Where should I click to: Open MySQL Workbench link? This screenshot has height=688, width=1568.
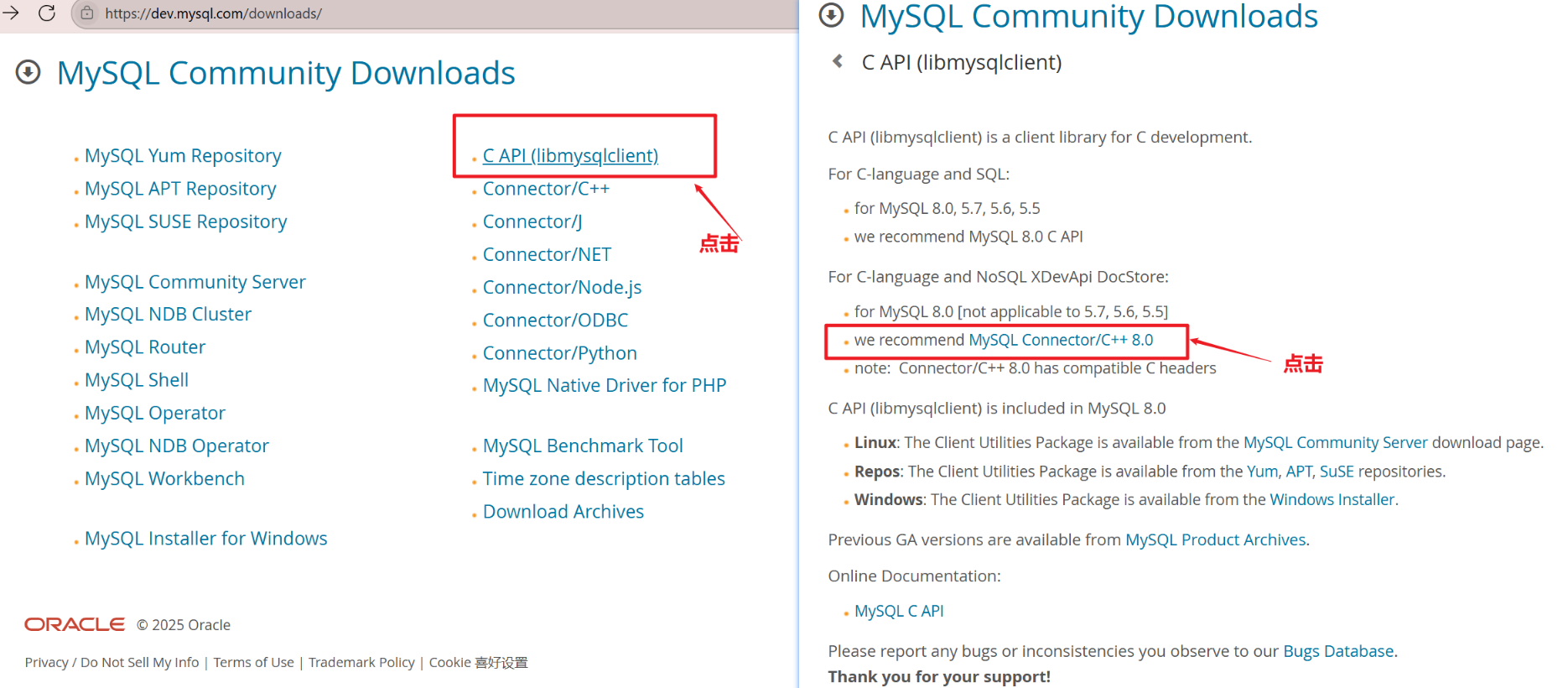[x=164, y=478]
